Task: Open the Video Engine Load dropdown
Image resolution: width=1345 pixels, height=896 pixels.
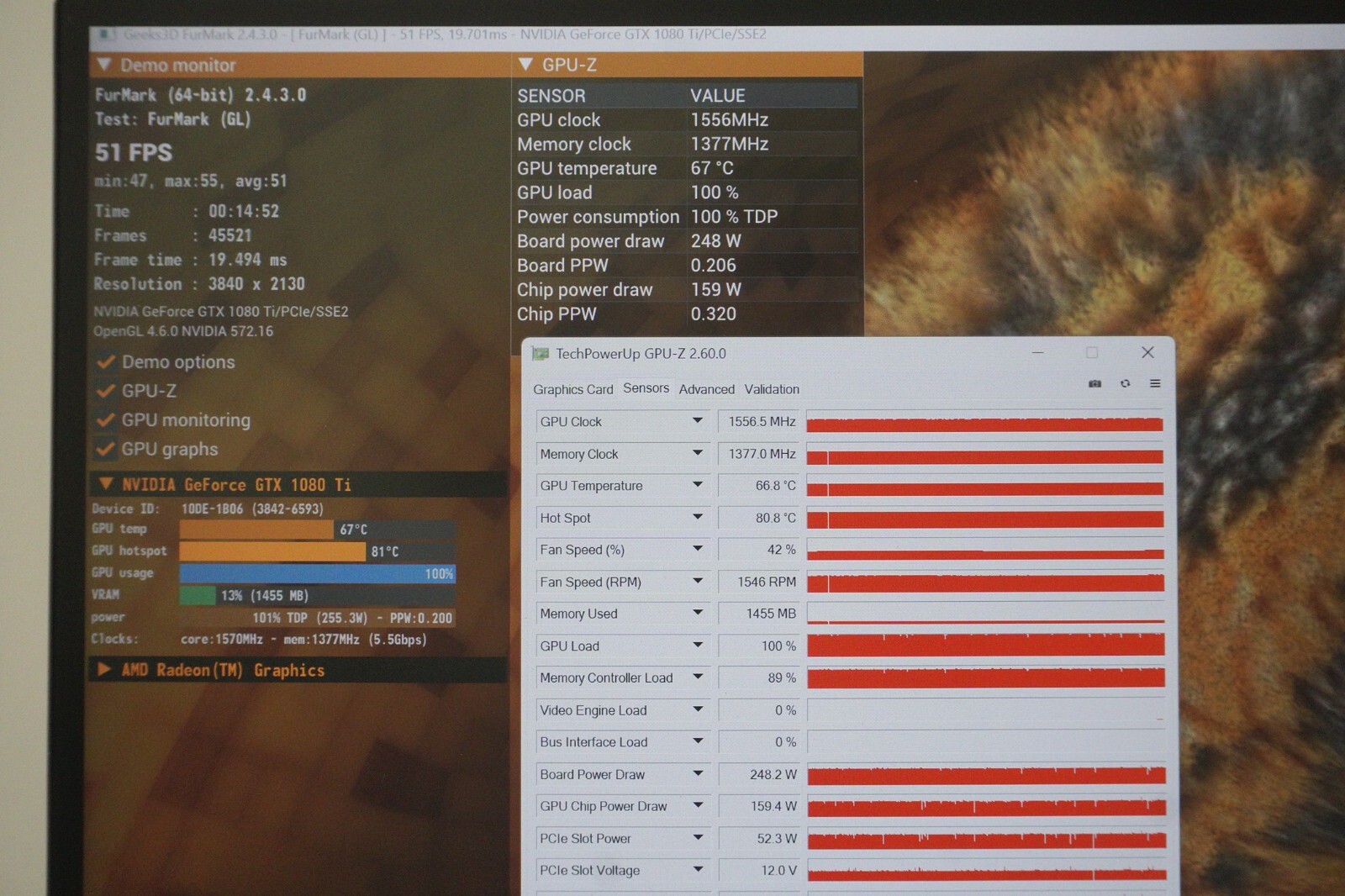Action: (x=698, y=709)
